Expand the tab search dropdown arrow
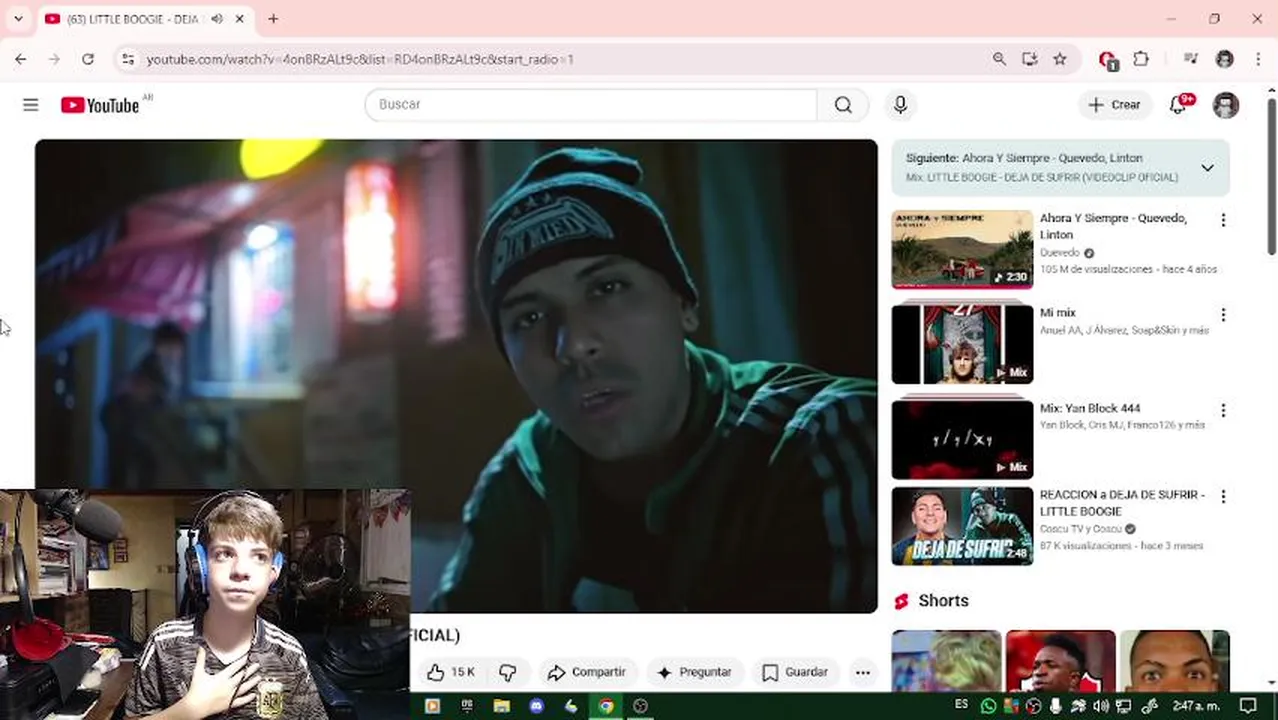Viewport: 1278px width, 720px height. click(18, 19)
